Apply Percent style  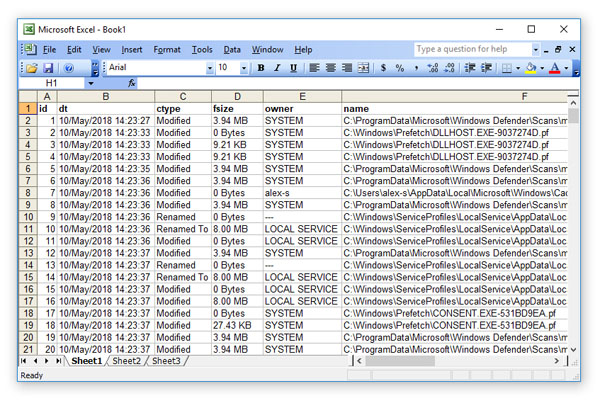pos(400,68)
